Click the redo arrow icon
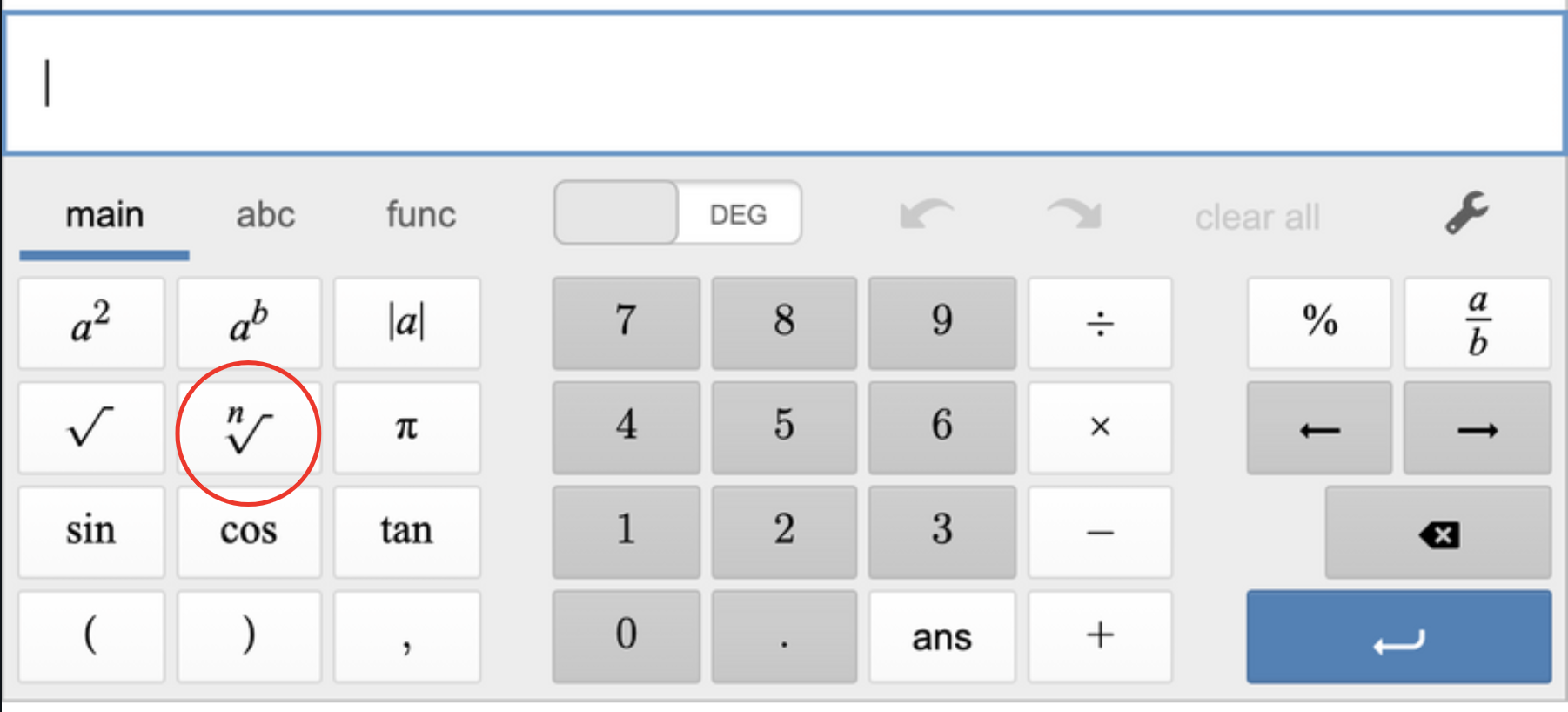 click(x=1075, y=213)
